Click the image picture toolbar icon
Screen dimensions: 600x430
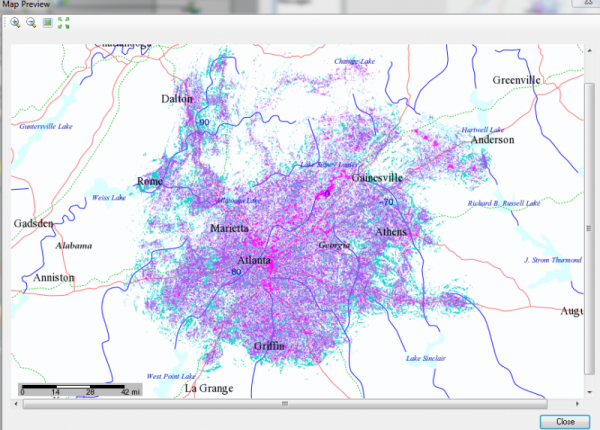47,23
